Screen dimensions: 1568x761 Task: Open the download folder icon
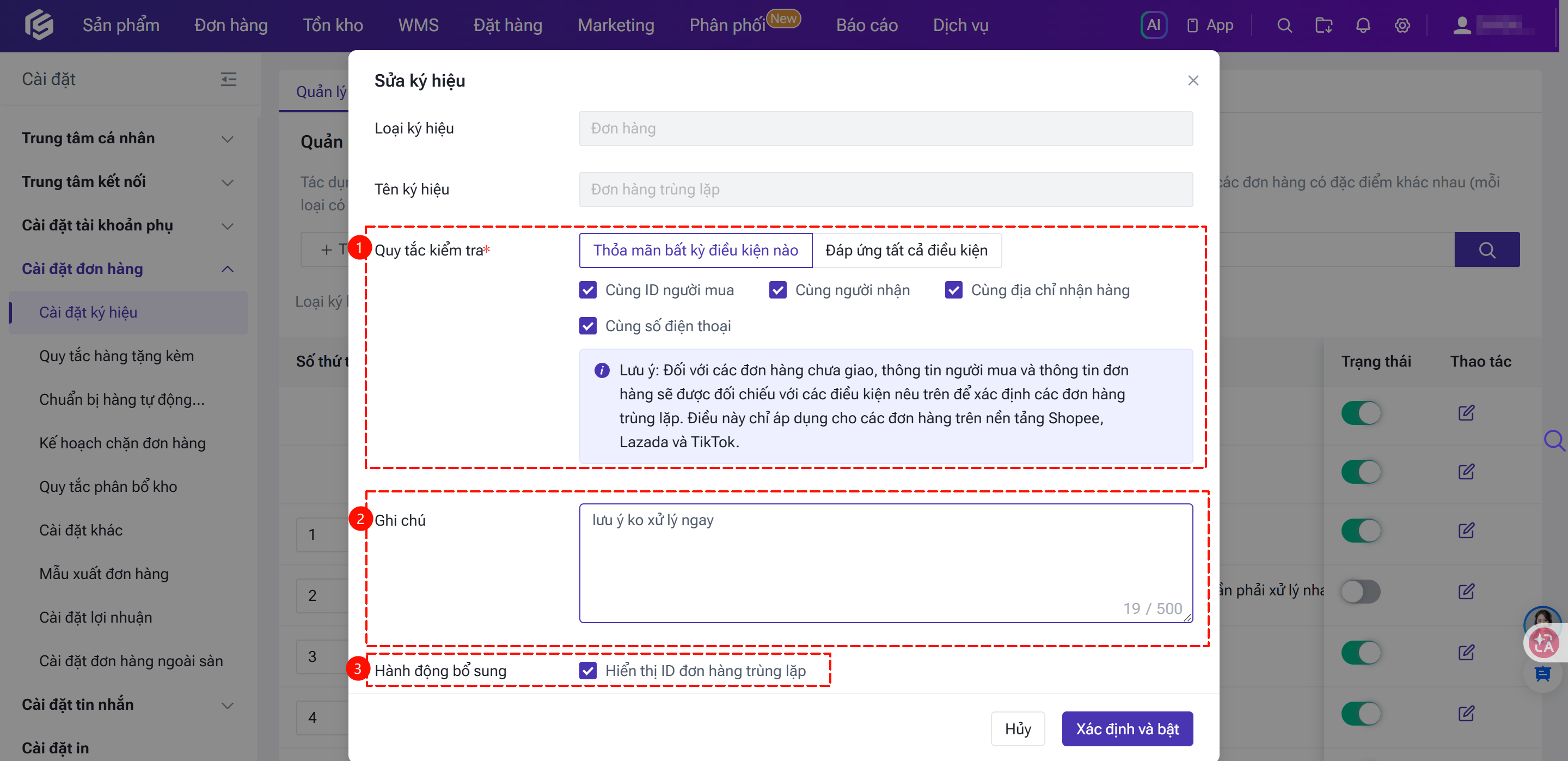pos(1324,26)
